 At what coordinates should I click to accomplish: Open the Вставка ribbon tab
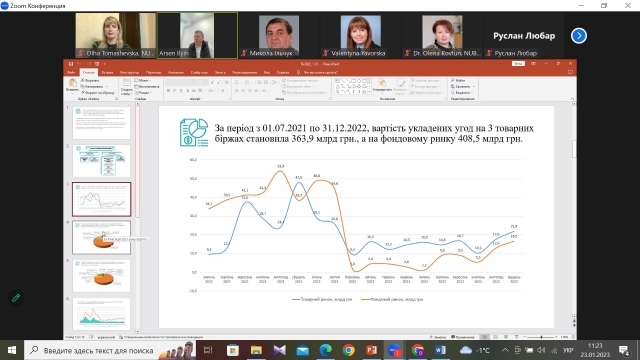107,72
